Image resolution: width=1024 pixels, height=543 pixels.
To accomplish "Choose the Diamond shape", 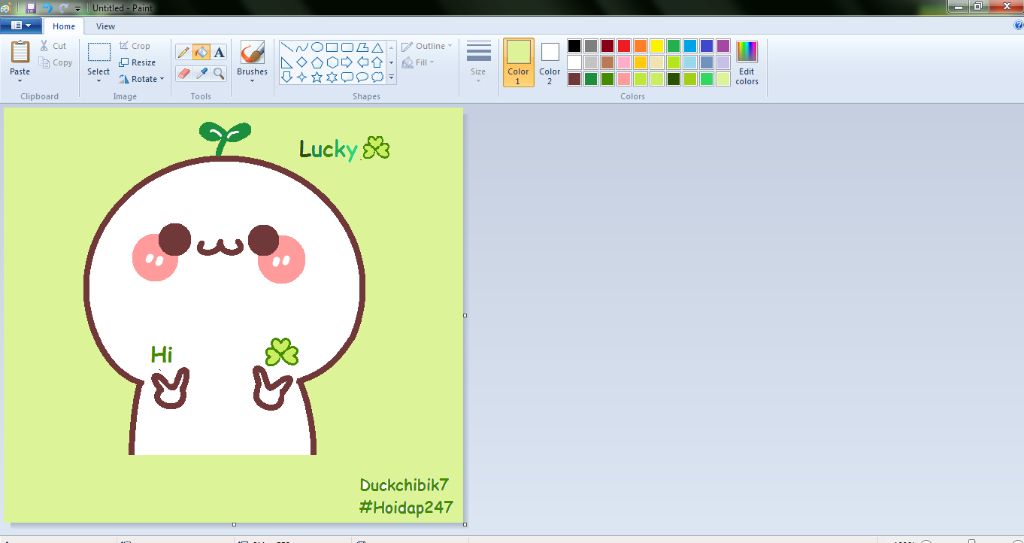I will [x=302, y=63].
